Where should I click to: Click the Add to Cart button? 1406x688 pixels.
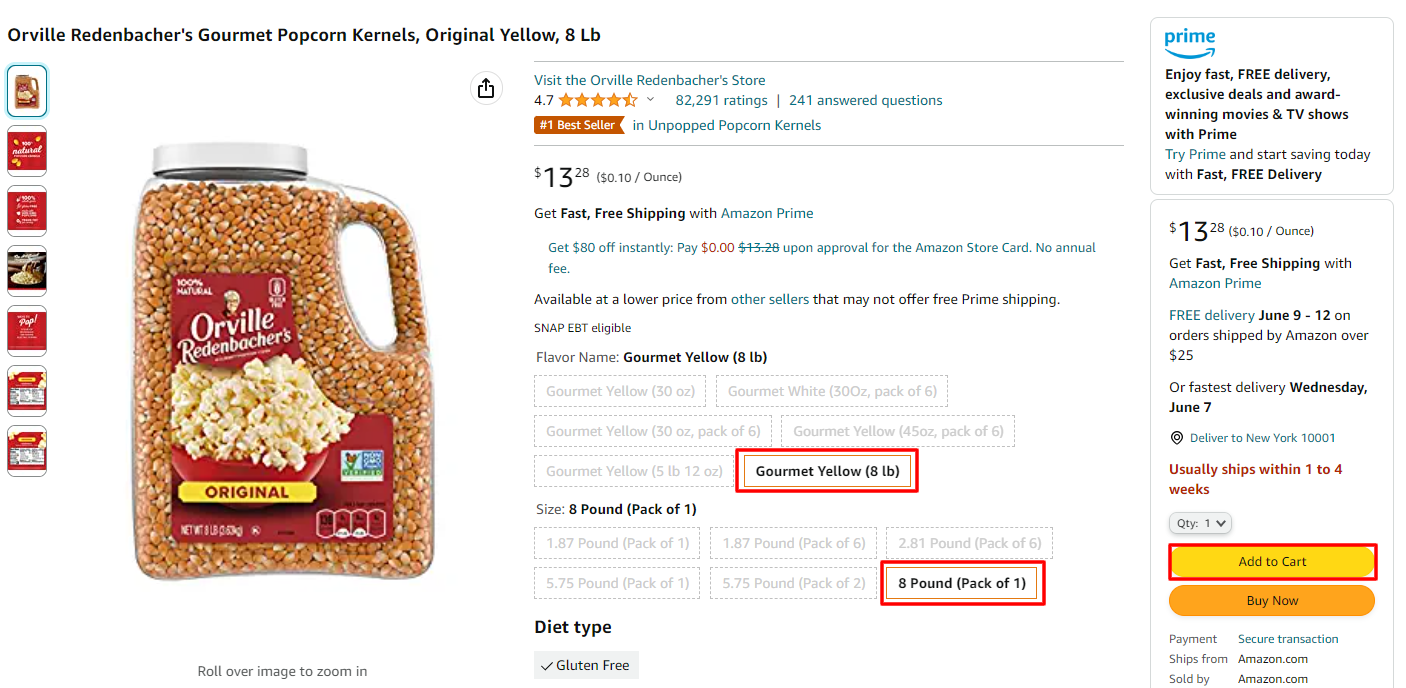pyautogui.click(x=1271, y=562)
